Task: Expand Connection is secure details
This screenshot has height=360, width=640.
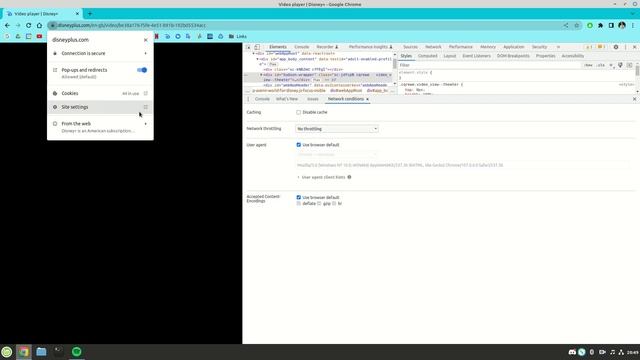Action: coord(100,53)
